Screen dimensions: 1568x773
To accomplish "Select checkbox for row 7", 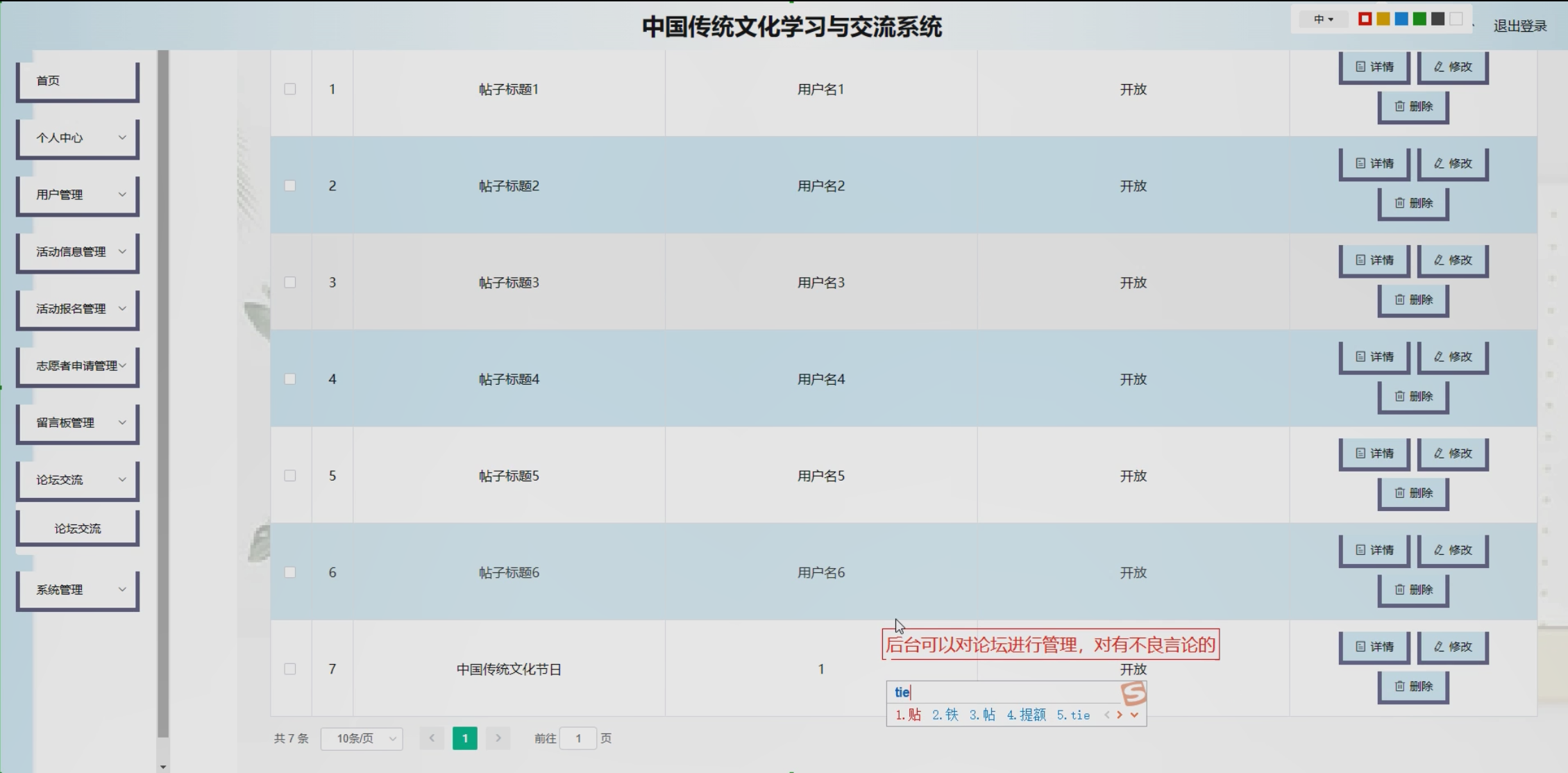I will (x=290, y=669).
